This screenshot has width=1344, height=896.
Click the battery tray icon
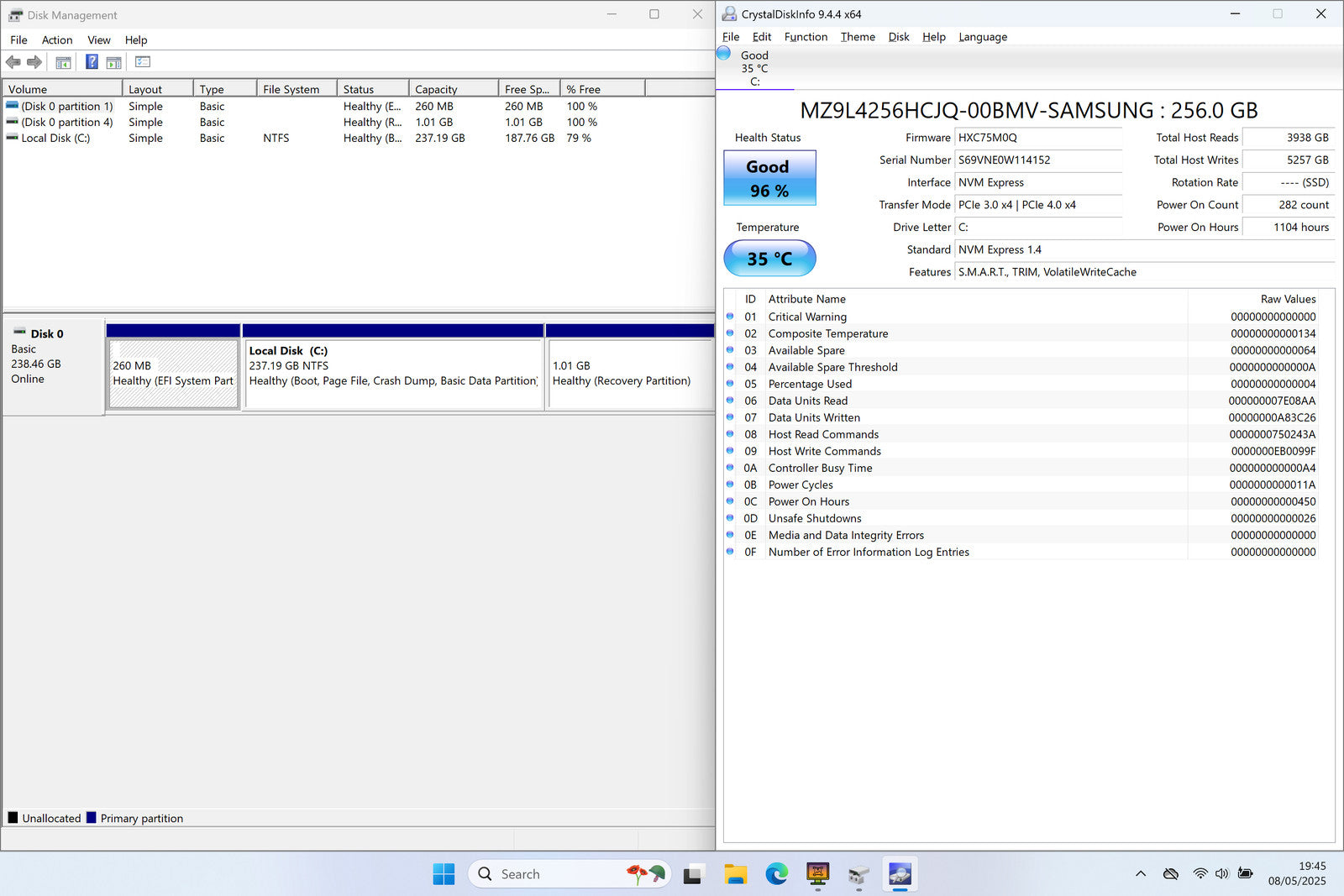pyautogui.click(x=1246, y=874)
